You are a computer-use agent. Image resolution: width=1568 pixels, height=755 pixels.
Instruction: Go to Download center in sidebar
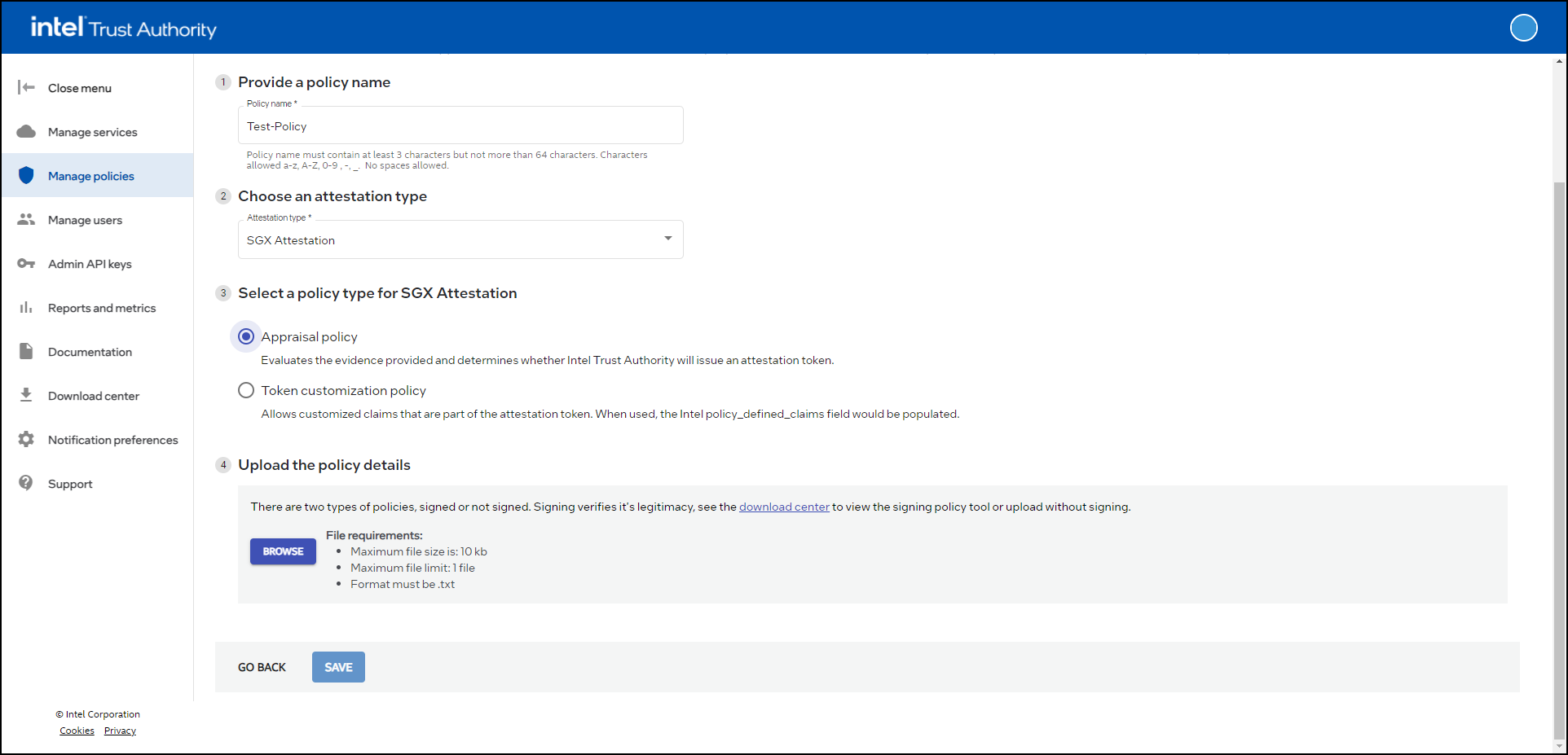click(x=98, y=396)
